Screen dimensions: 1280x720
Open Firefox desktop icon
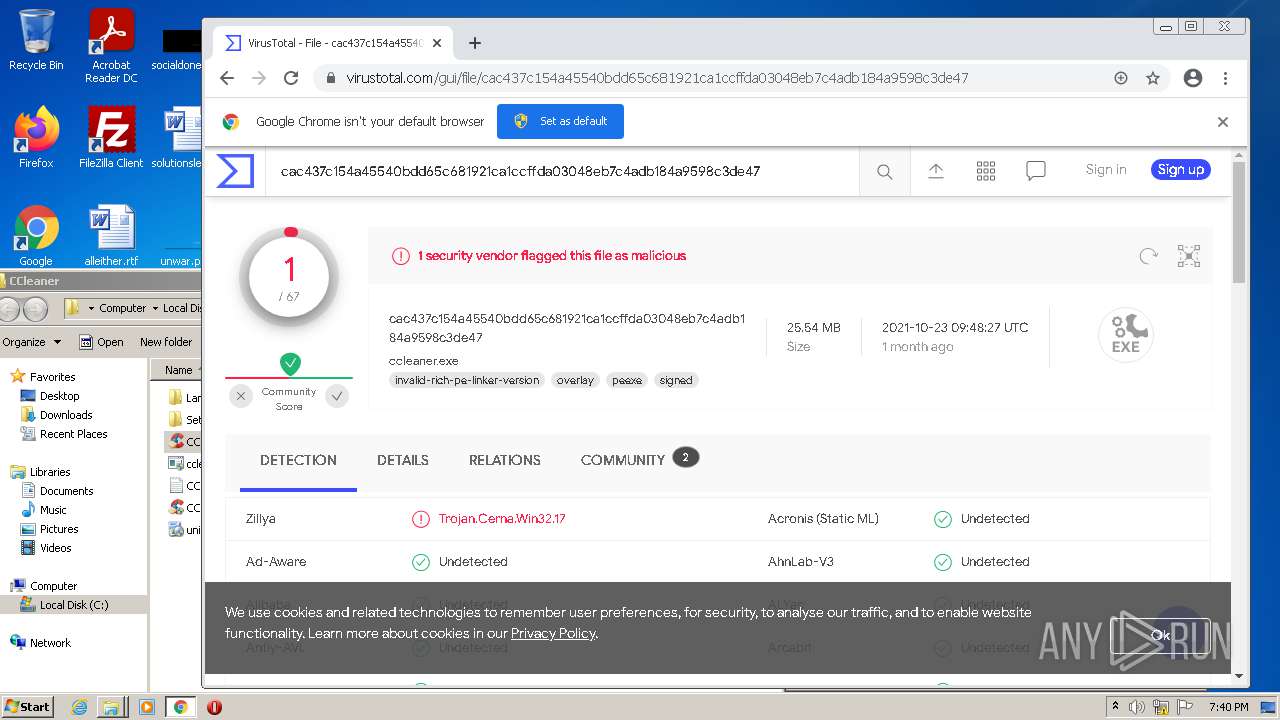36,137
